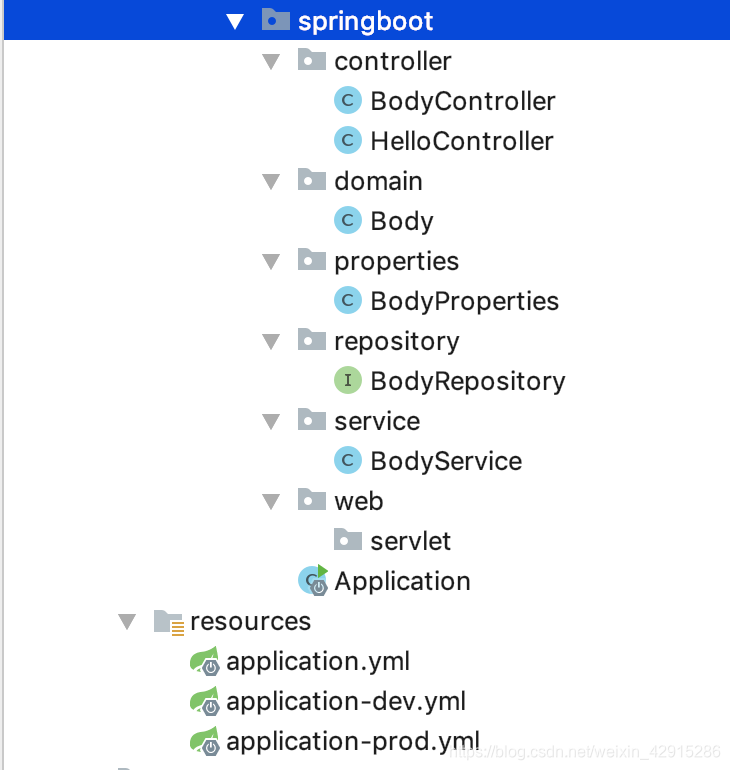The height and width of the screenshot is (770, 730).
Task: Click the resources folder icon
Action: pos(169,622)
